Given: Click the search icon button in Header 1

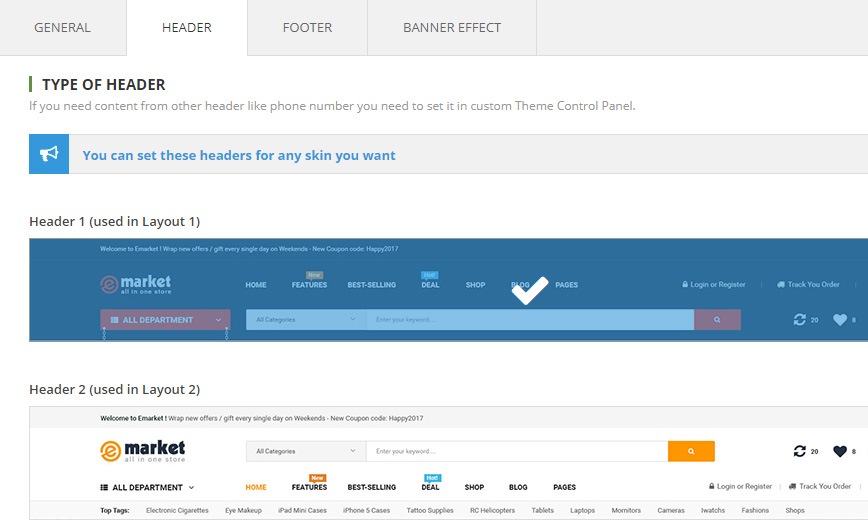Looking at the screenshot, I should click(717, 319).
